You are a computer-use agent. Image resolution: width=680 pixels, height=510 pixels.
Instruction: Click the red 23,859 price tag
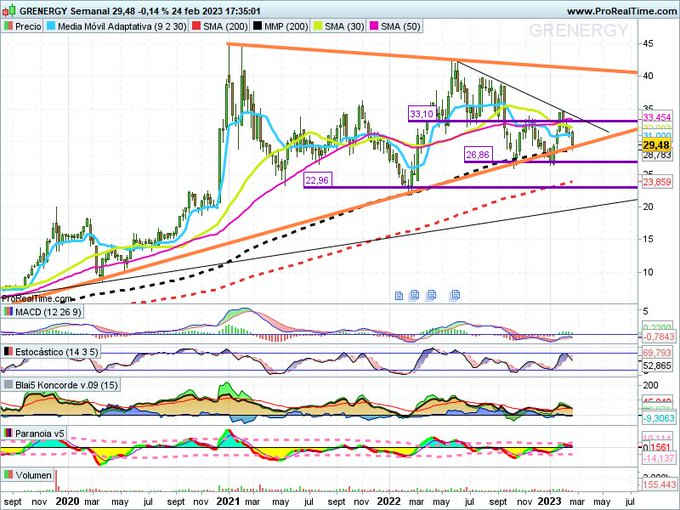(x=657, y=182)
